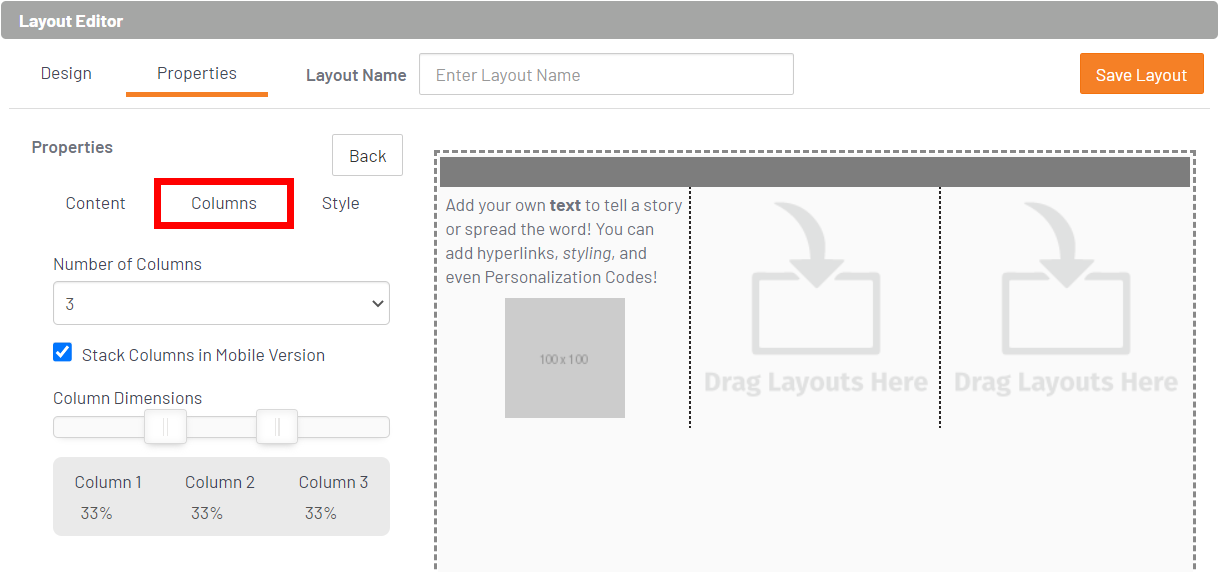Open the Columns sub-tab

click(224, 203)
